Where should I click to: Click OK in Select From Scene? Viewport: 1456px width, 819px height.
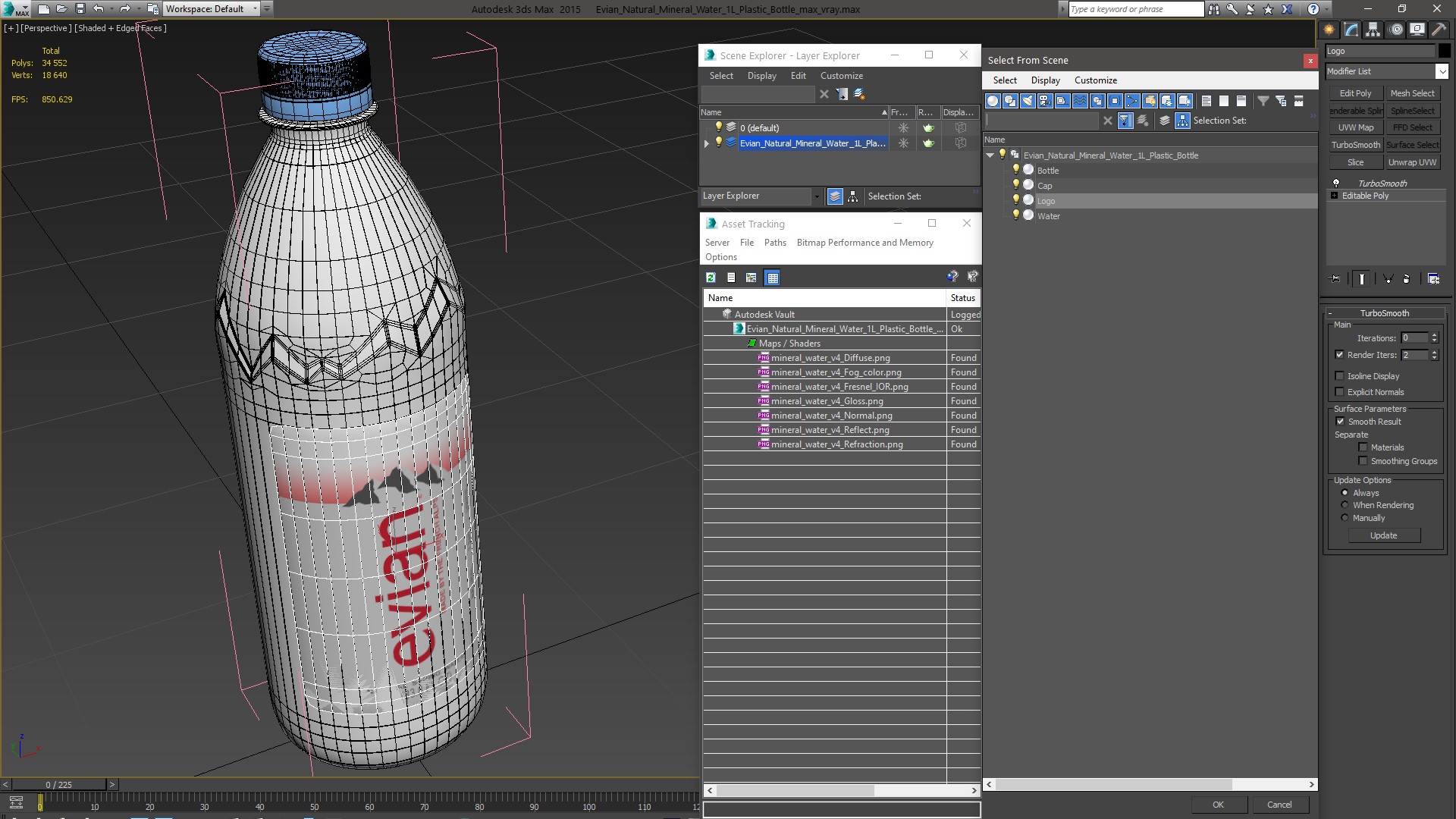[x=1218, y=805]
